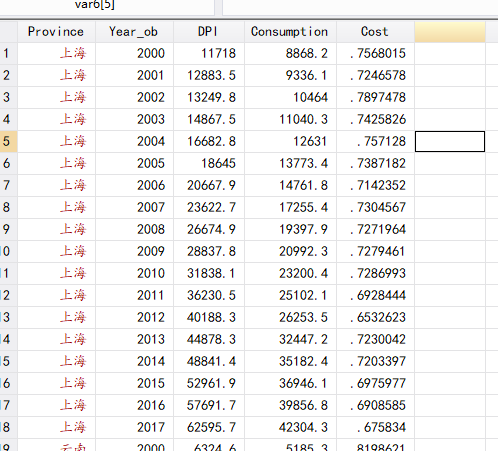Image resolution: width=498 pixels, height=451 pixels.
Task: Click the DPI column header
Action: (x=209, y=32)
